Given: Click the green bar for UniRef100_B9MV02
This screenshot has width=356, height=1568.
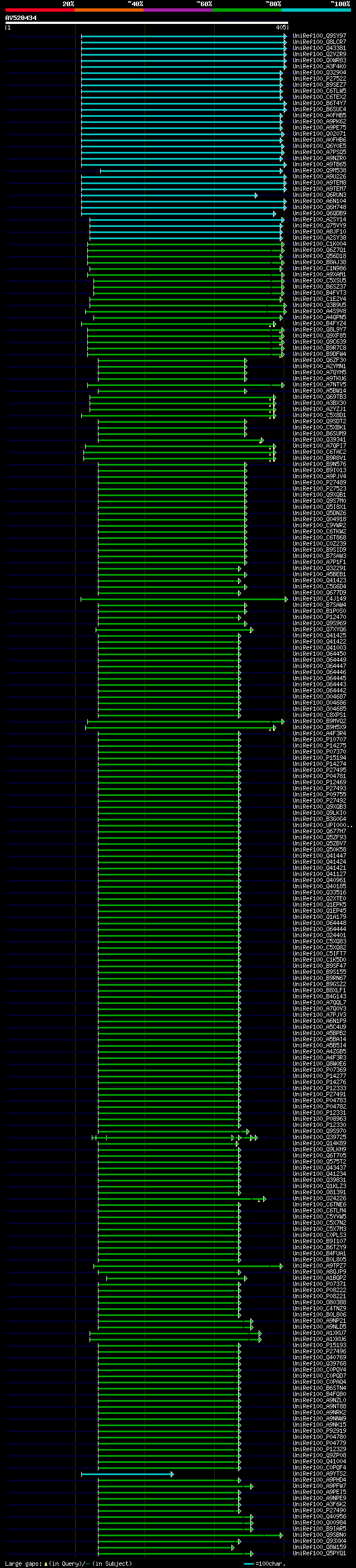Looking at the screenshot, I should point(186,721).
